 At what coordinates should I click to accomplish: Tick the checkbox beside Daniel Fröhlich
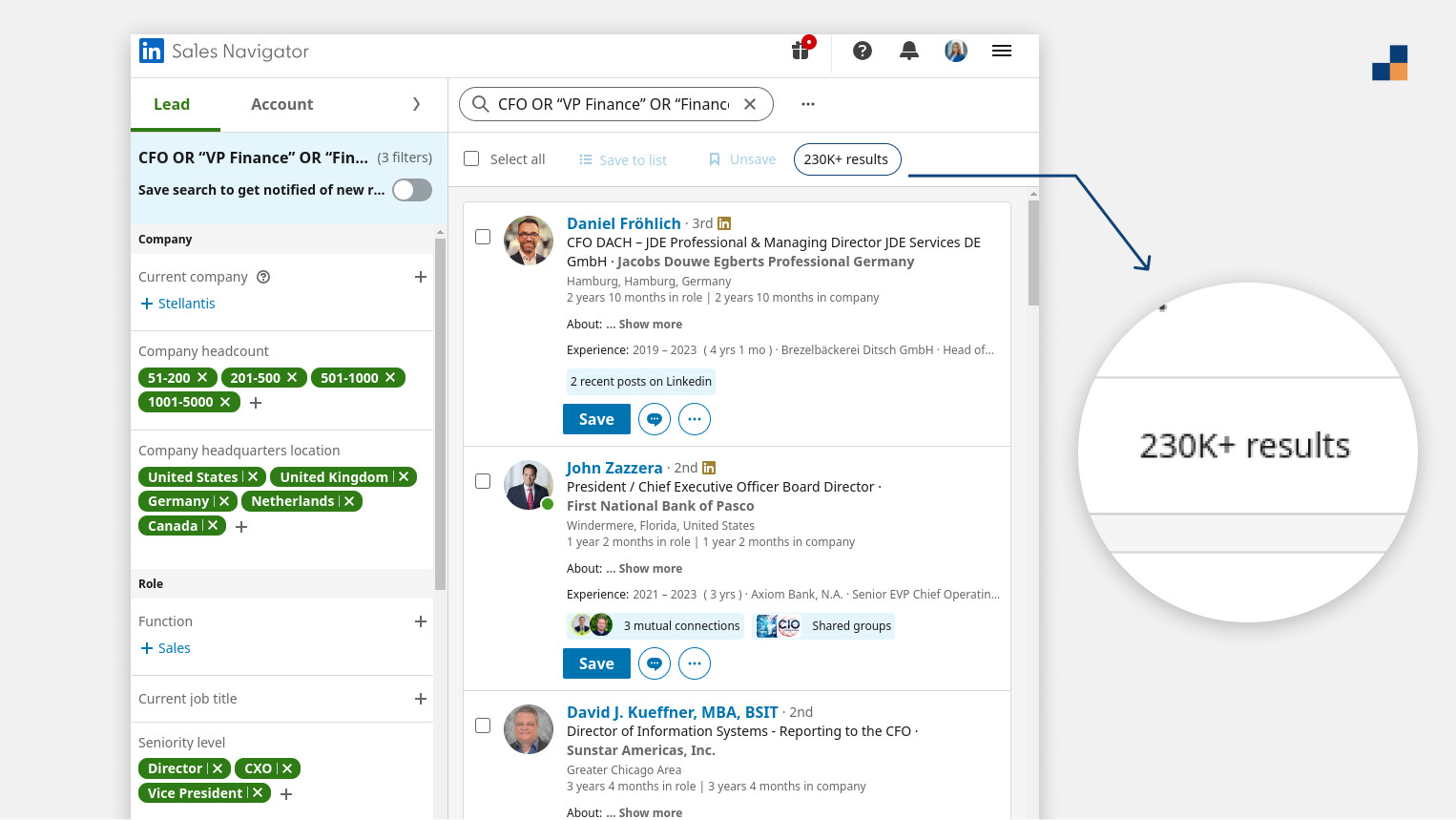pos(483,237)
